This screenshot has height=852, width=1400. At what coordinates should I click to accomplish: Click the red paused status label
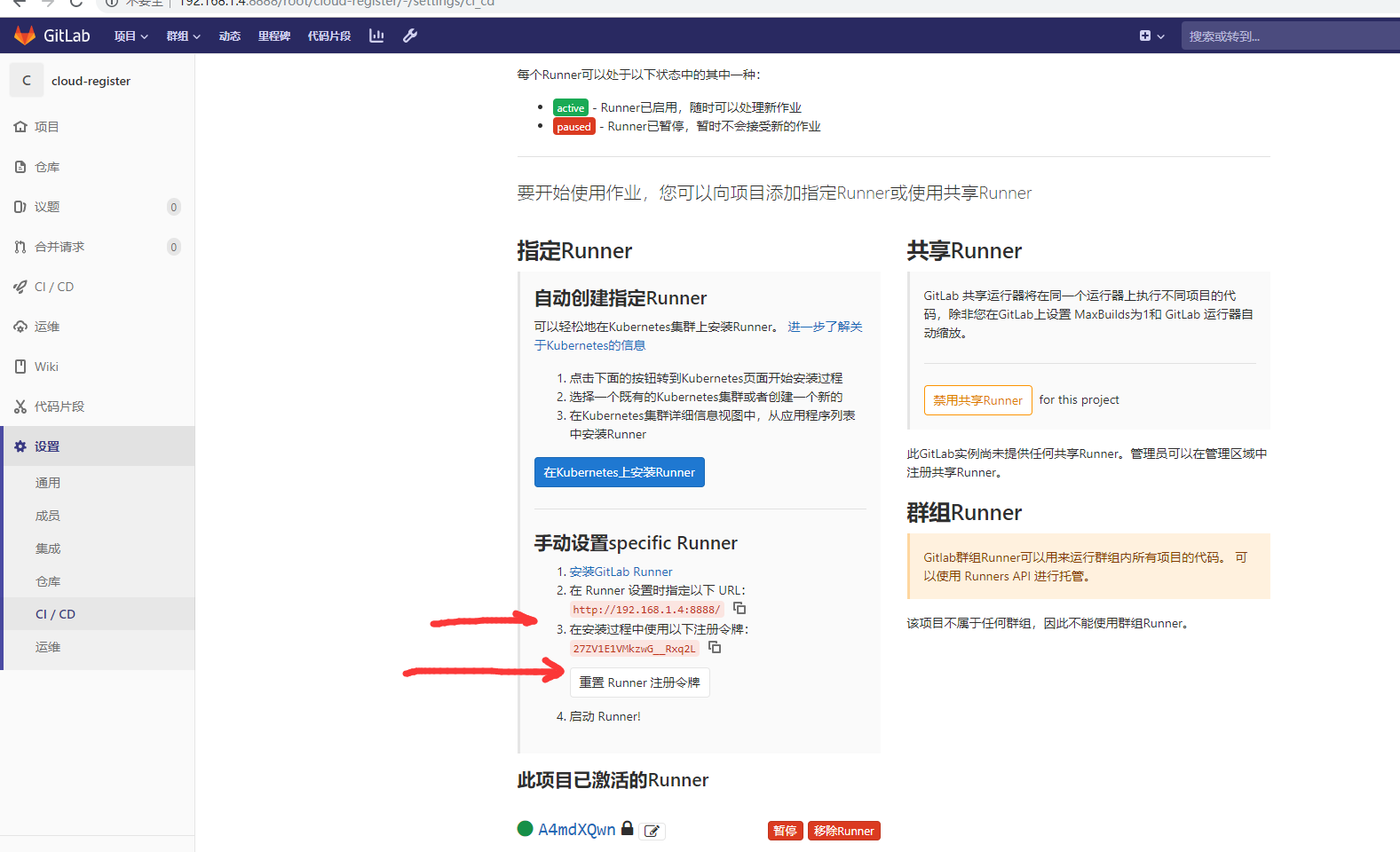tap(574, 126)
